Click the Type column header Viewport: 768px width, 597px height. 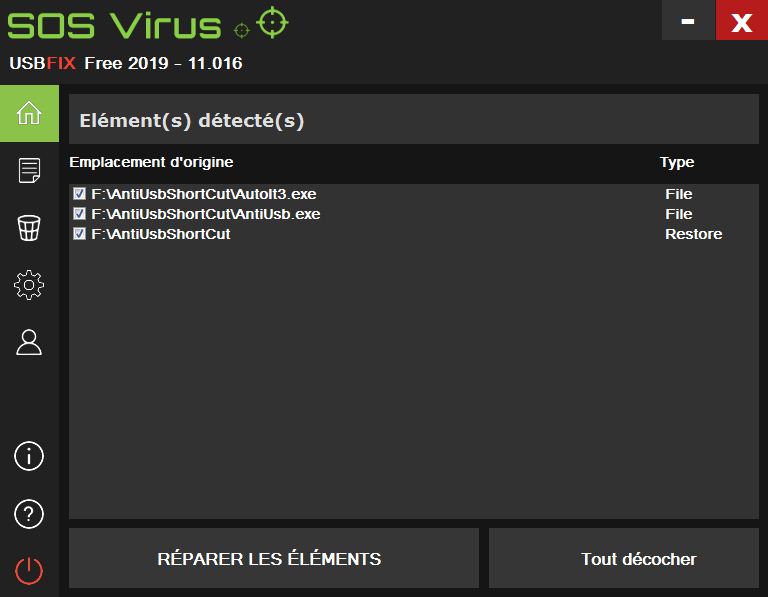tap(677, 163)
